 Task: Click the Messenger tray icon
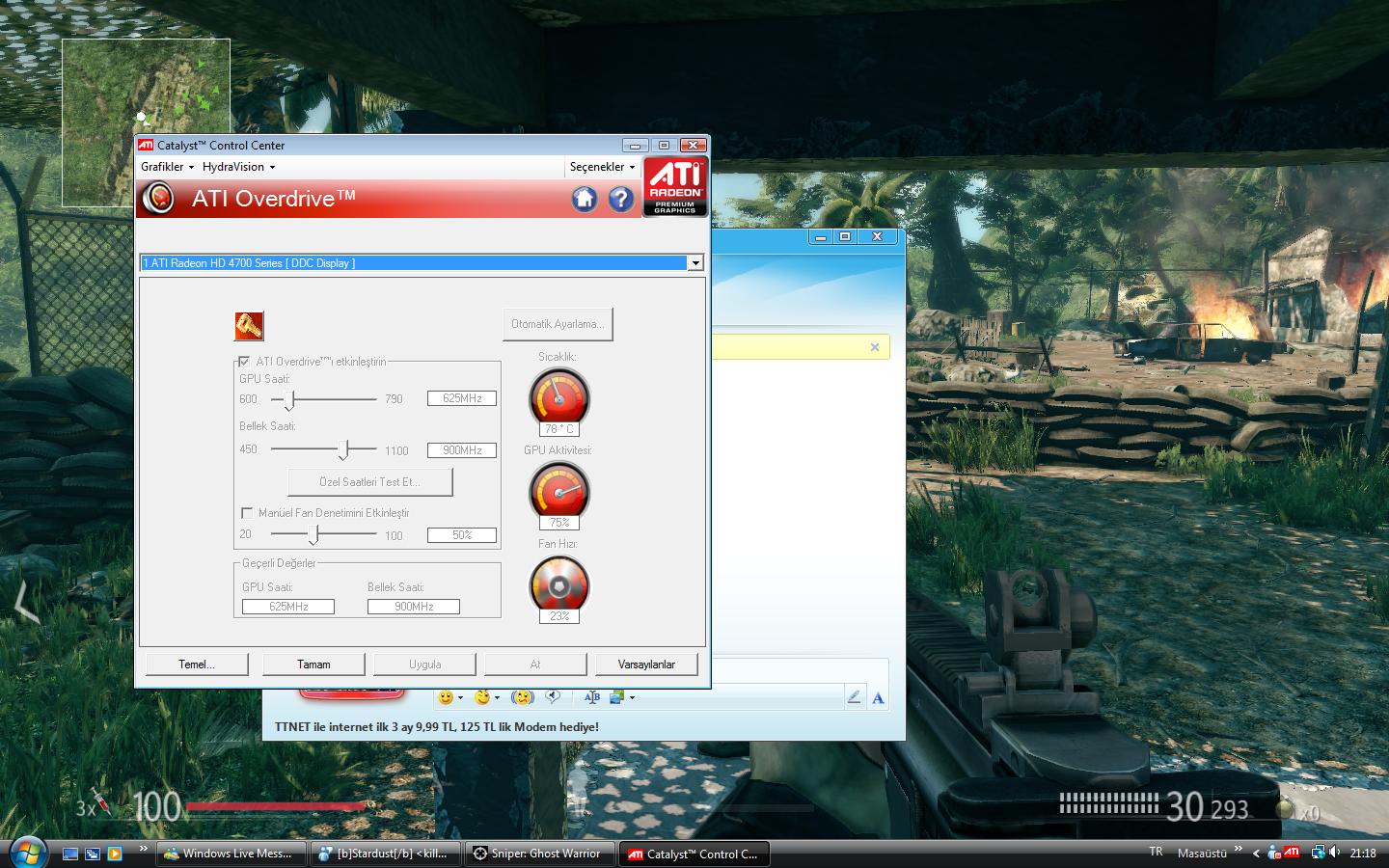(1274, 853)
